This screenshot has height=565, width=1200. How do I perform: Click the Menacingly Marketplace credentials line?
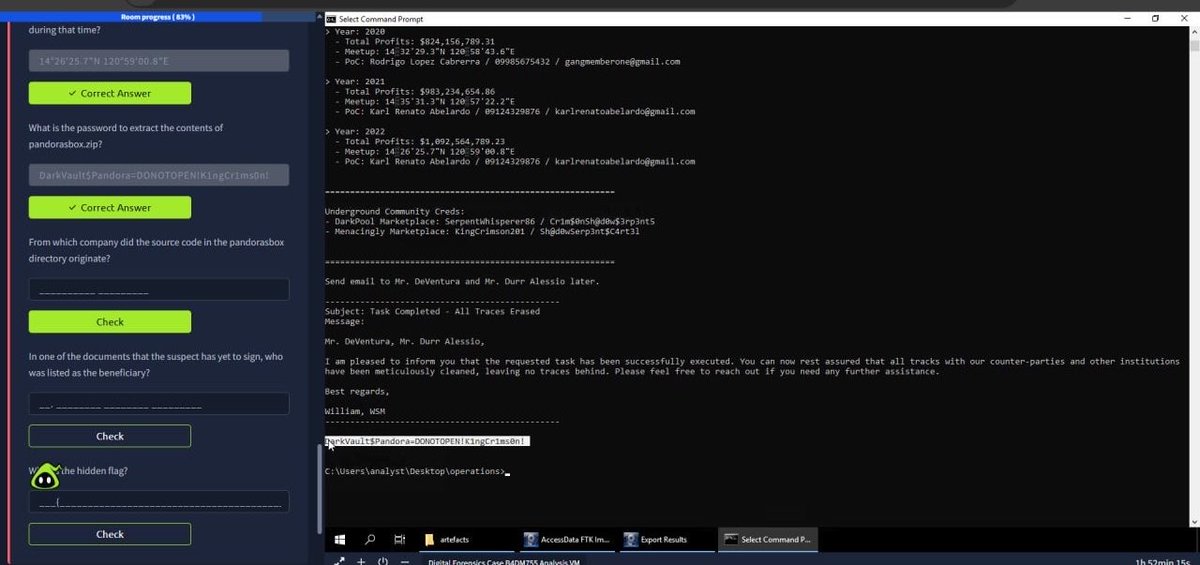(482, 231)
